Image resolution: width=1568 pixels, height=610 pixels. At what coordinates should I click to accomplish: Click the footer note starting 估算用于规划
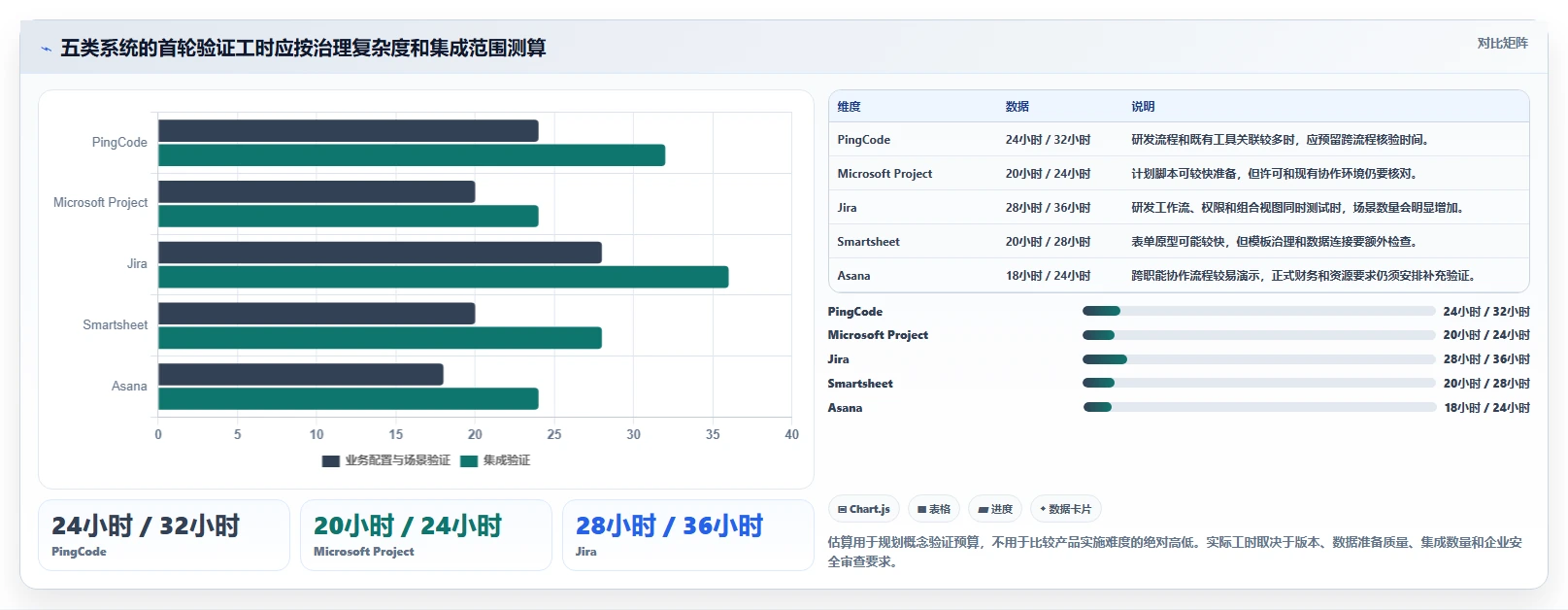tap(1175, 552)
